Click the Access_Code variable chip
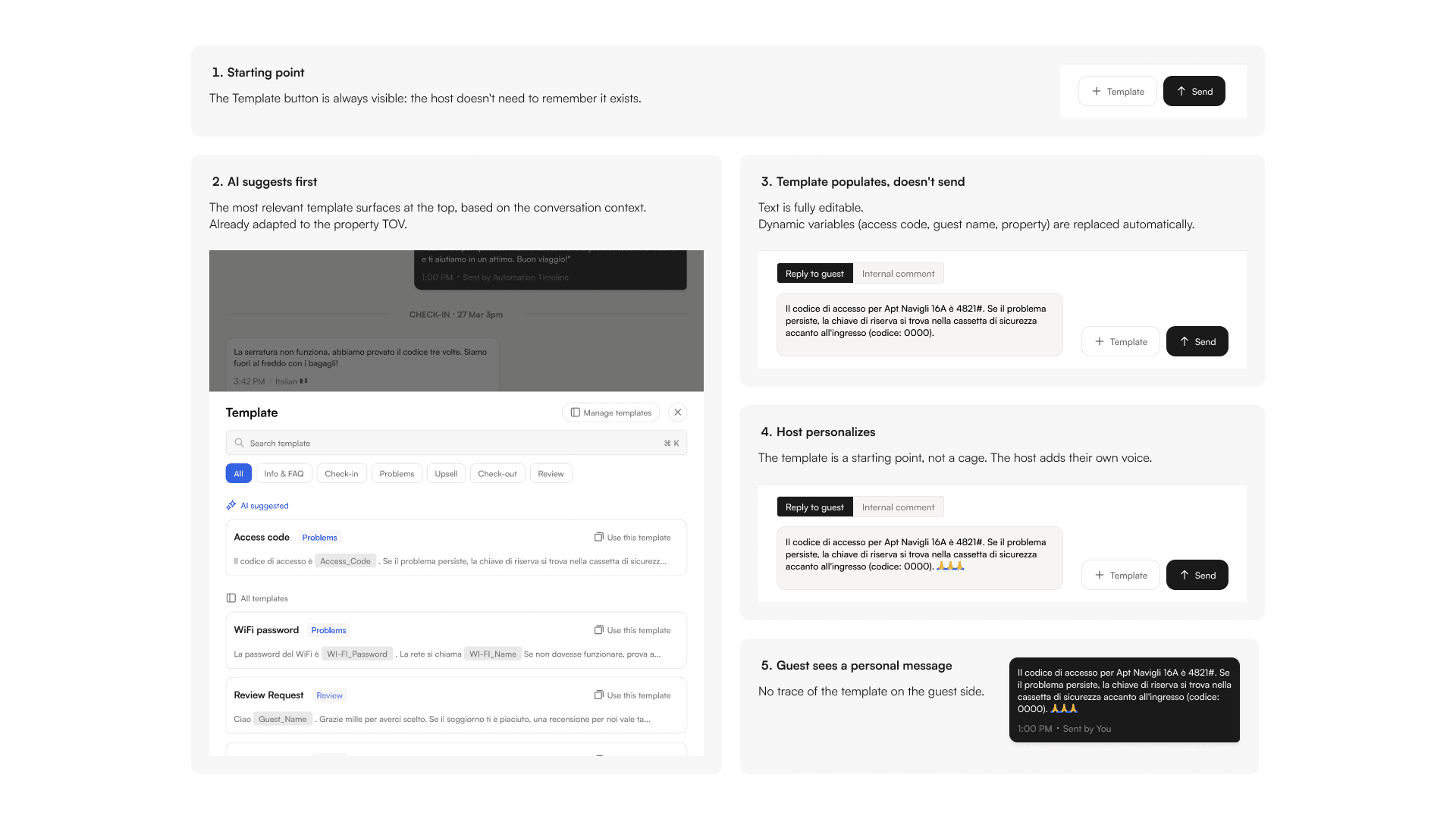The height and width of the screenshot is (819, 1456). 345,561
